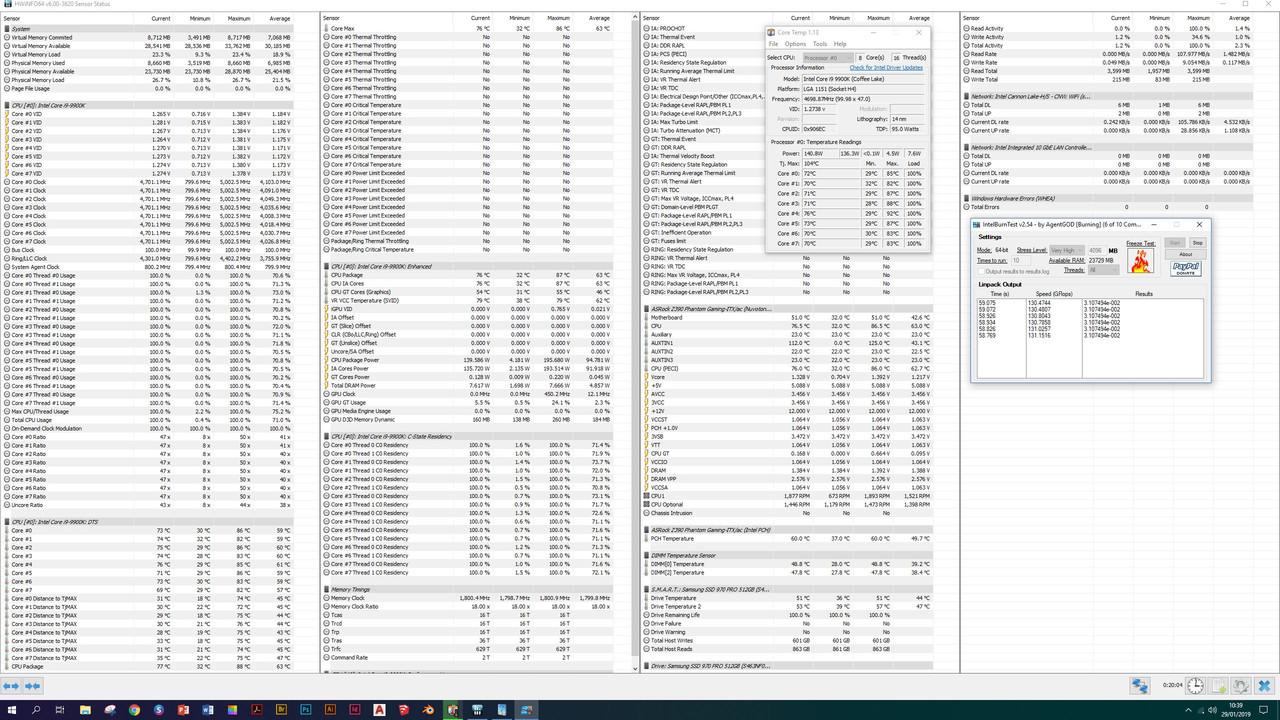The height and width of the screenshot is (720, 1280).
Task: Open Spotify from the taskbar
Action: [x=160, y=710]
